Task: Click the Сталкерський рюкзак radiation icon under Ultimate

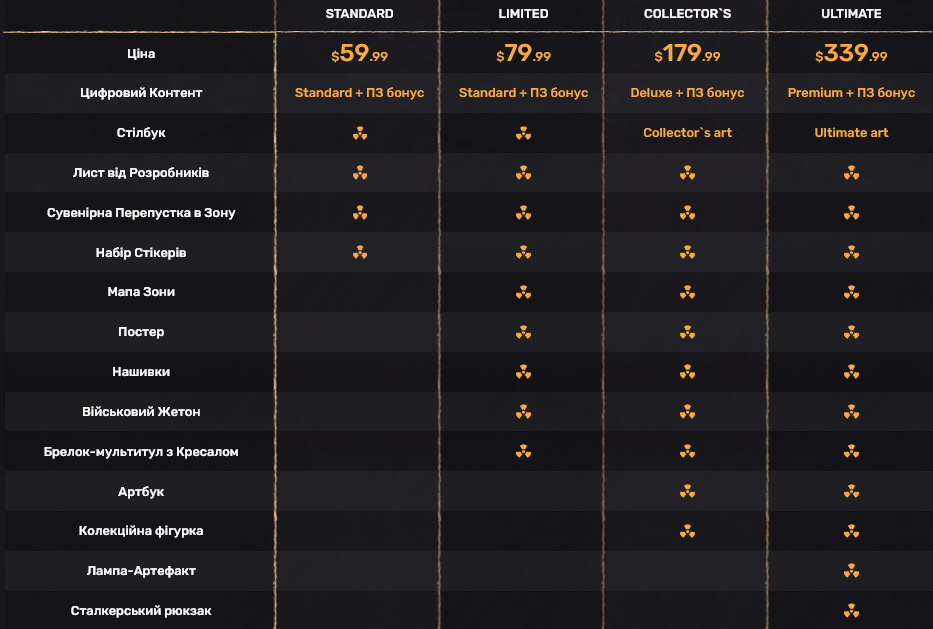Action: click(851, 611)
